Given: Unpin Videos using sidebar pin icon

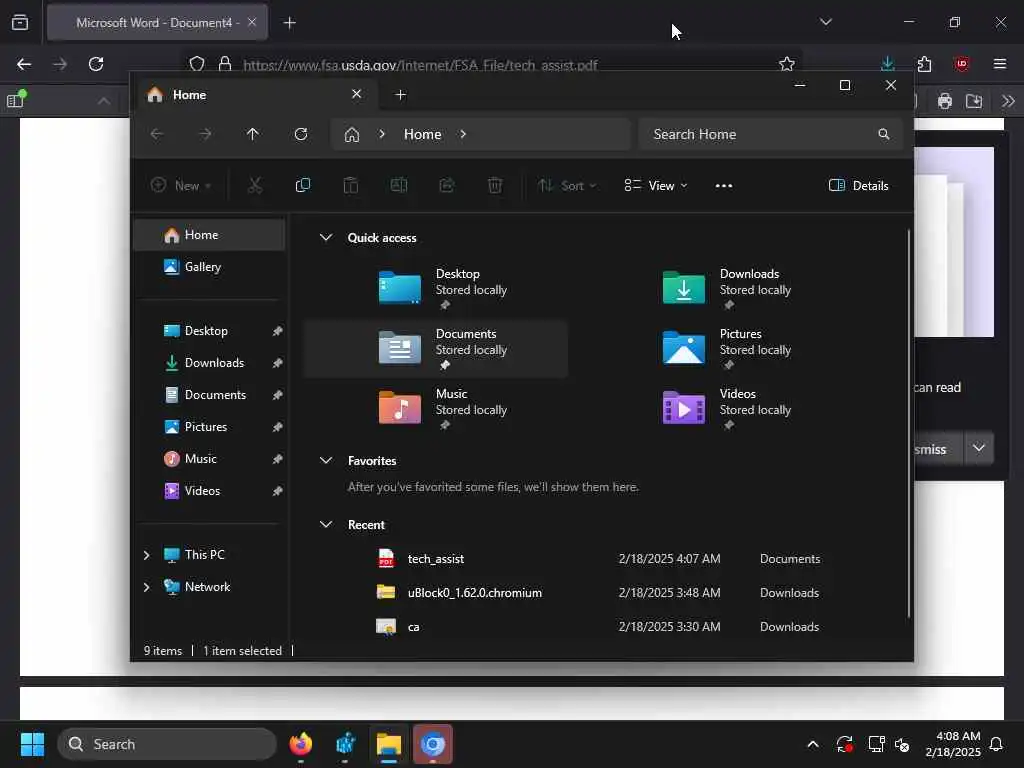Looking at the screenshot, I should pos(278,491).
